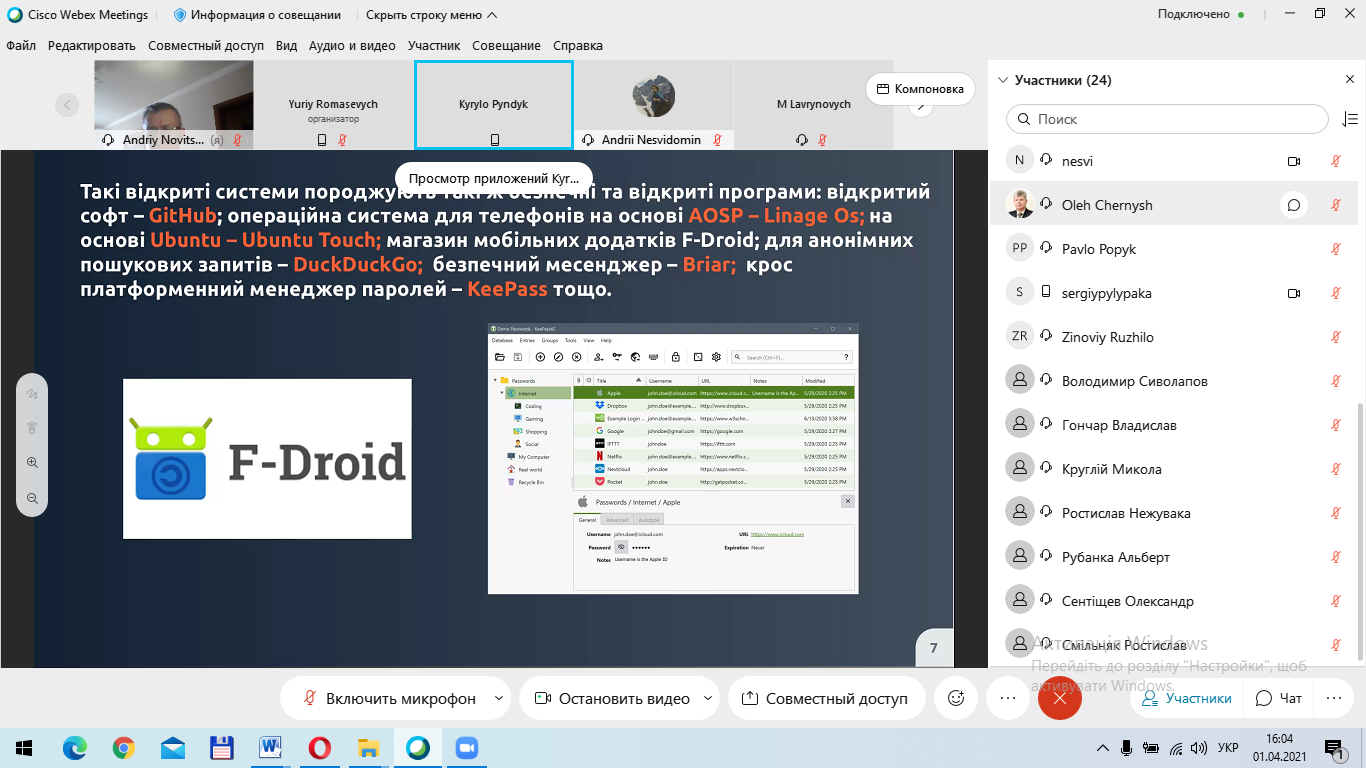Zoom in on shared content

click(32, 463)
